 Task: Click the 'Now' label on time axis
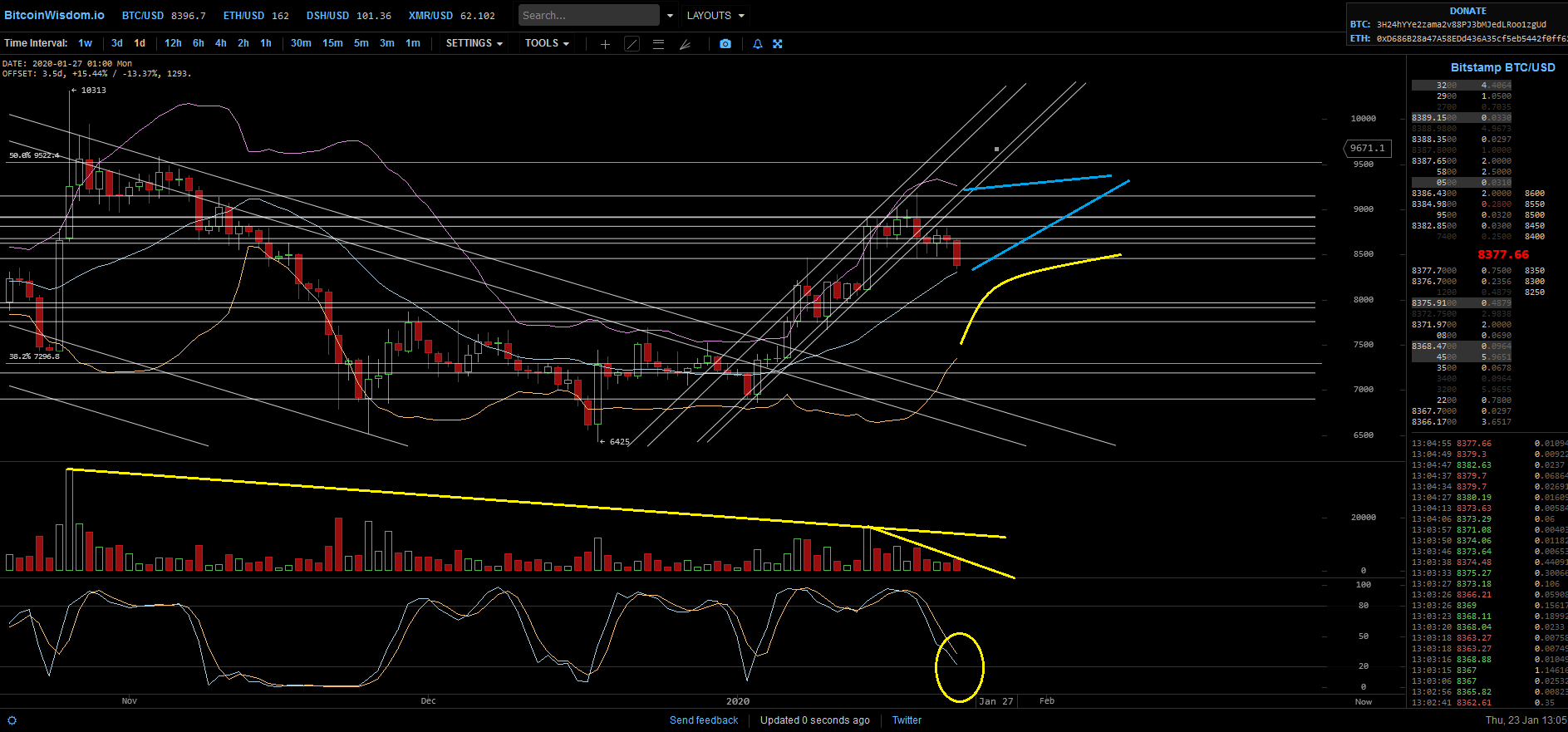click(x=1364, y=702)
